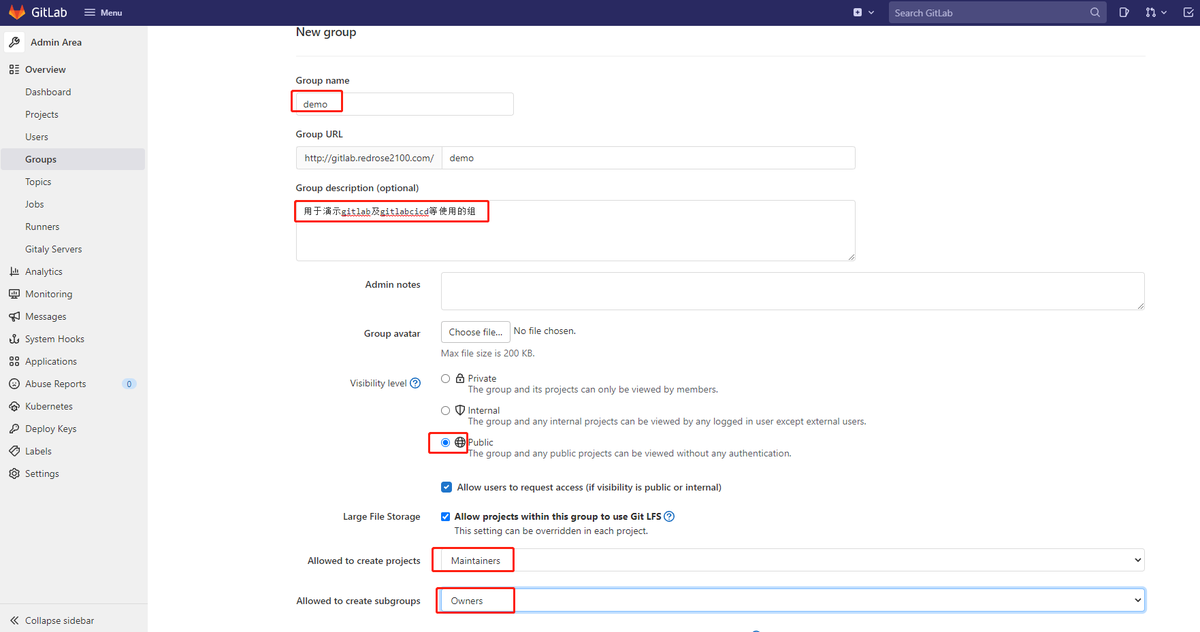Click the Monitoring screen icon
1200x632 pixels.
[14, 294]
